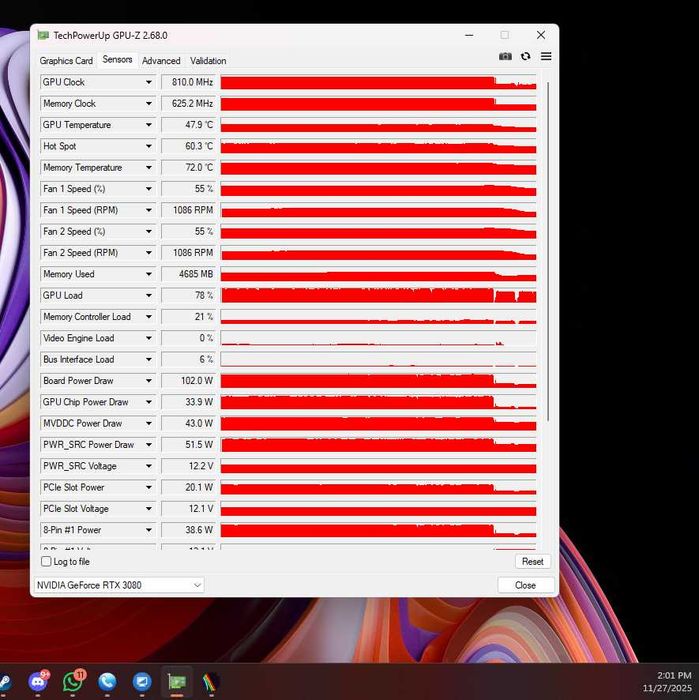
Task: Open the Validation tab
Action: click(x=208, y=61)
